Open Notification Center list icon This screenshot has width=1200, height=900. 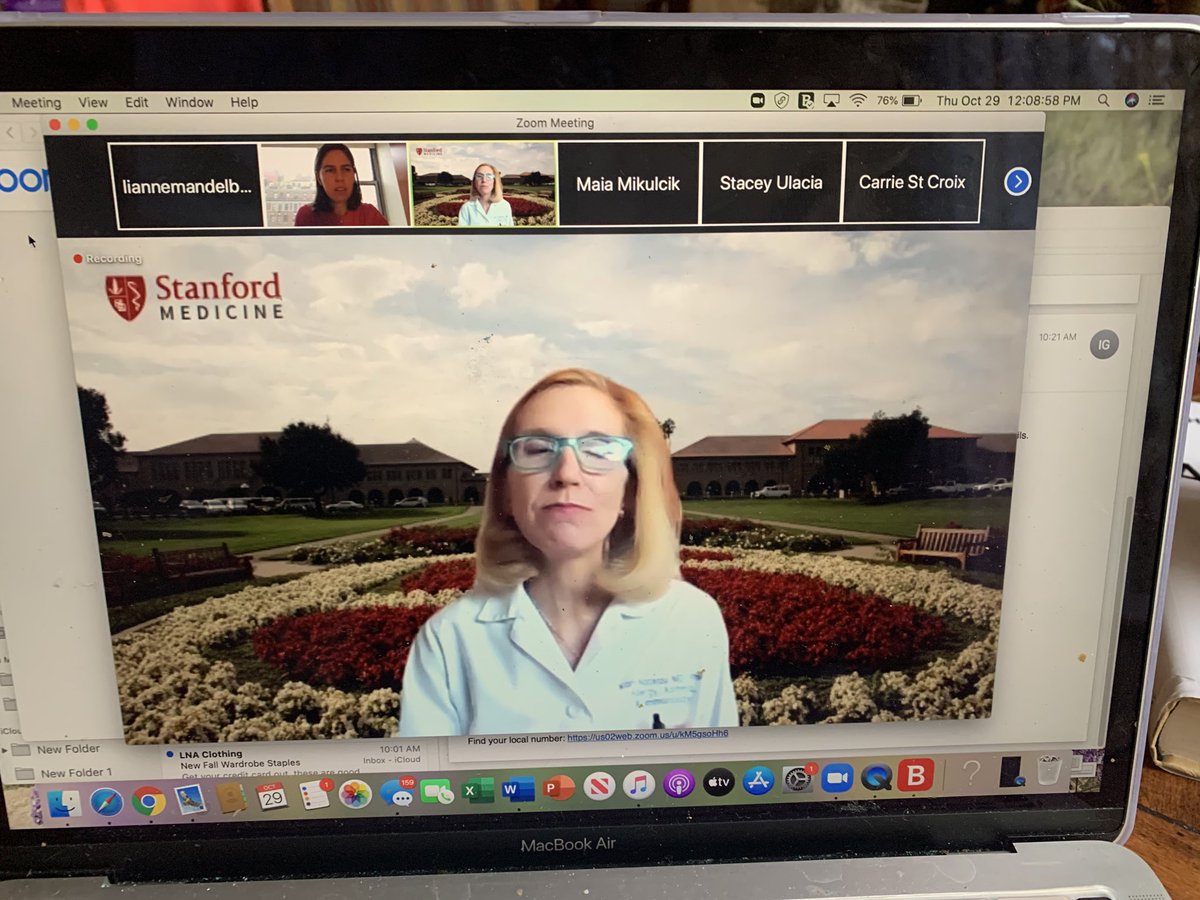pyautogui.click(x=1158, y=100)
